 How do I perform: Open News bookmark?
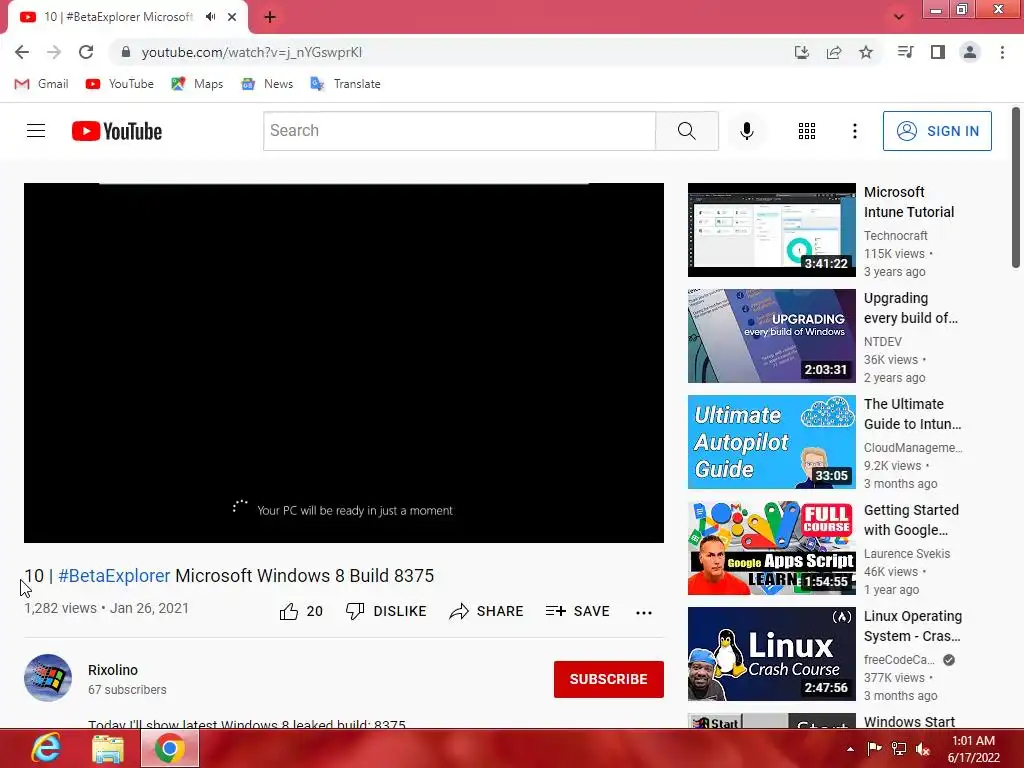tap(267, 84)
